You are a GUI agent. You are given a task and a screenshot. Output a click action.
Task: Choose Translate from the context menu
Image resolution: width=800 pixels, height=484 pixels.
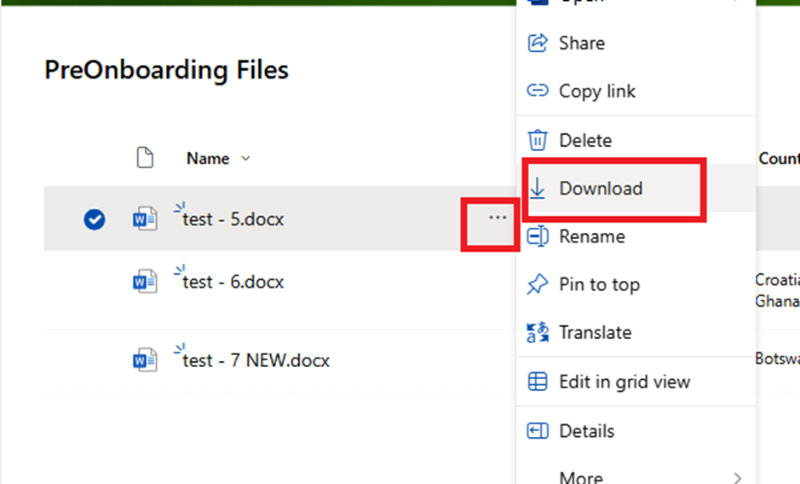point(636,332)
